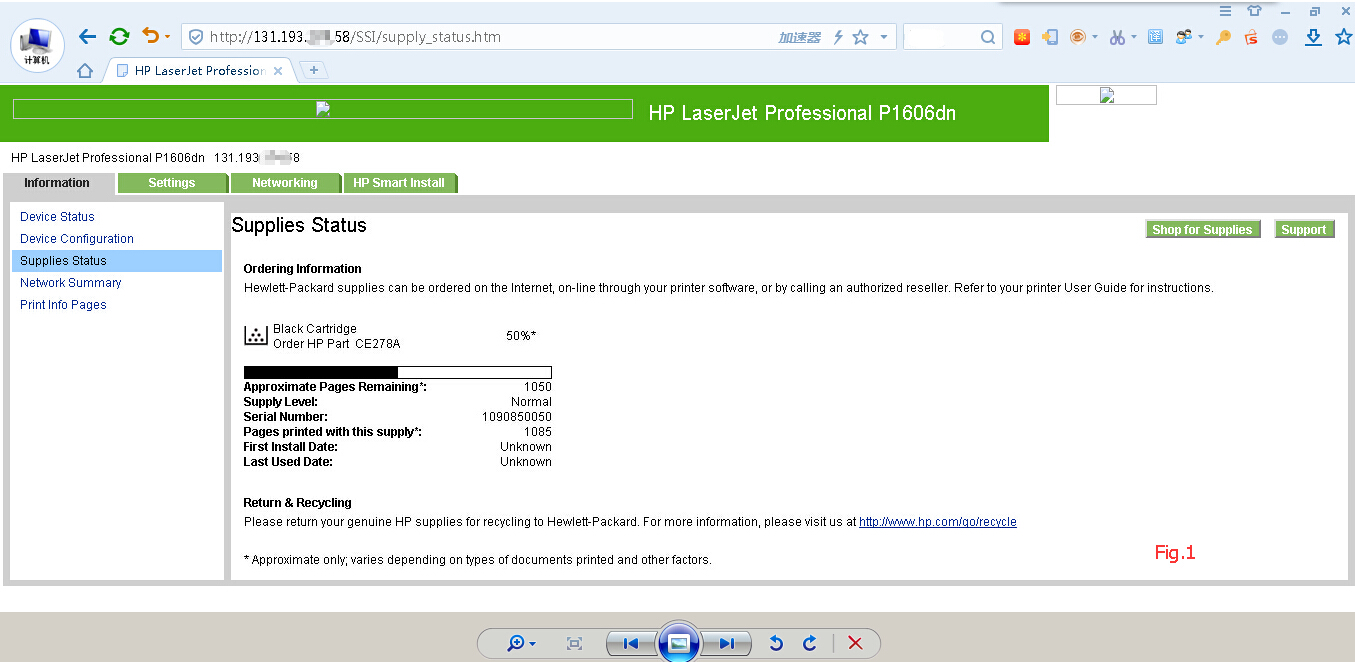Click the green refresh icon
Screen dimensions: 1355x662
coord(119,37)
